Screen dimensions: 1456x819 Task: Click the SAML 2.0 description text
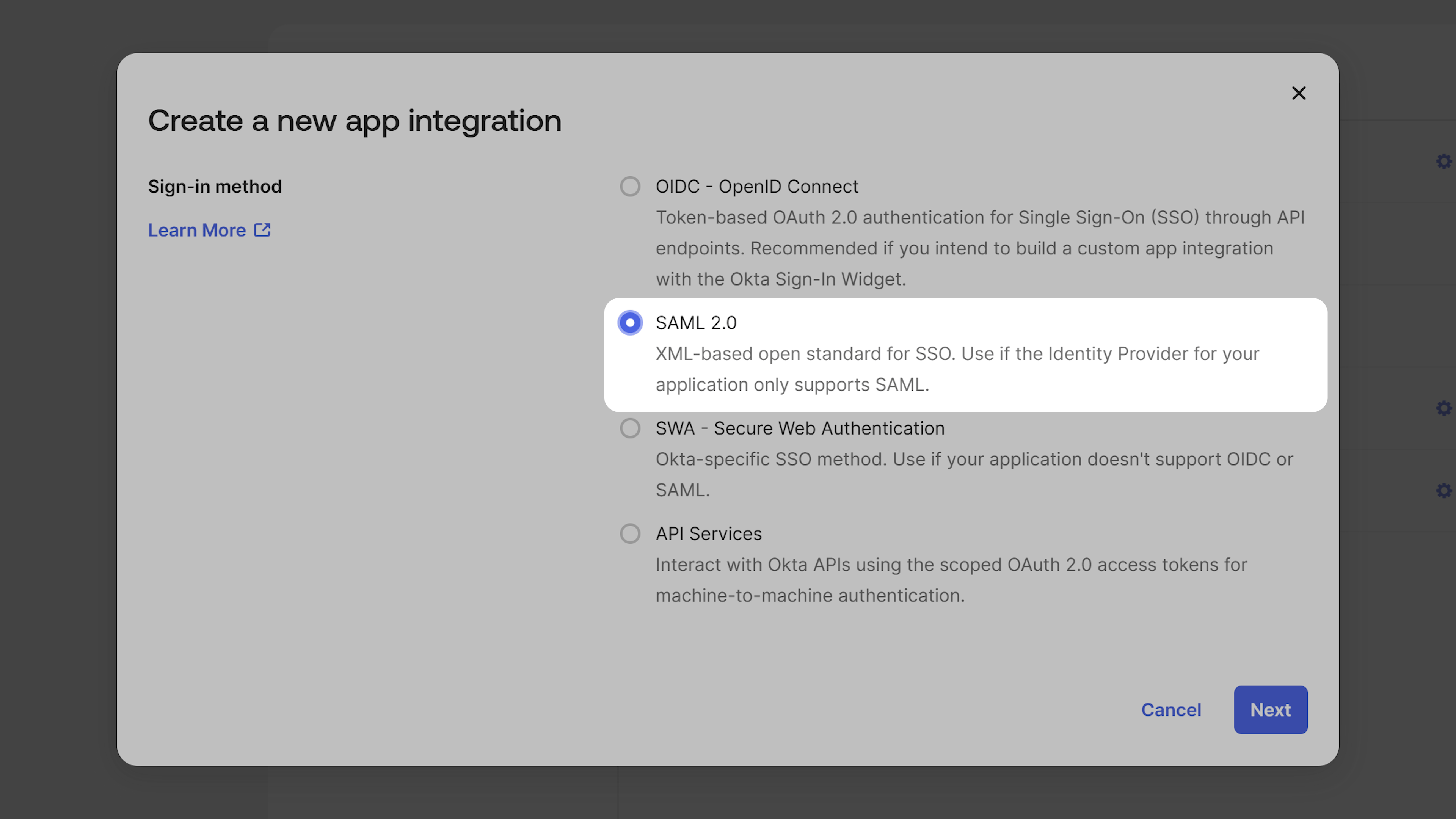[x=957, y=369]
